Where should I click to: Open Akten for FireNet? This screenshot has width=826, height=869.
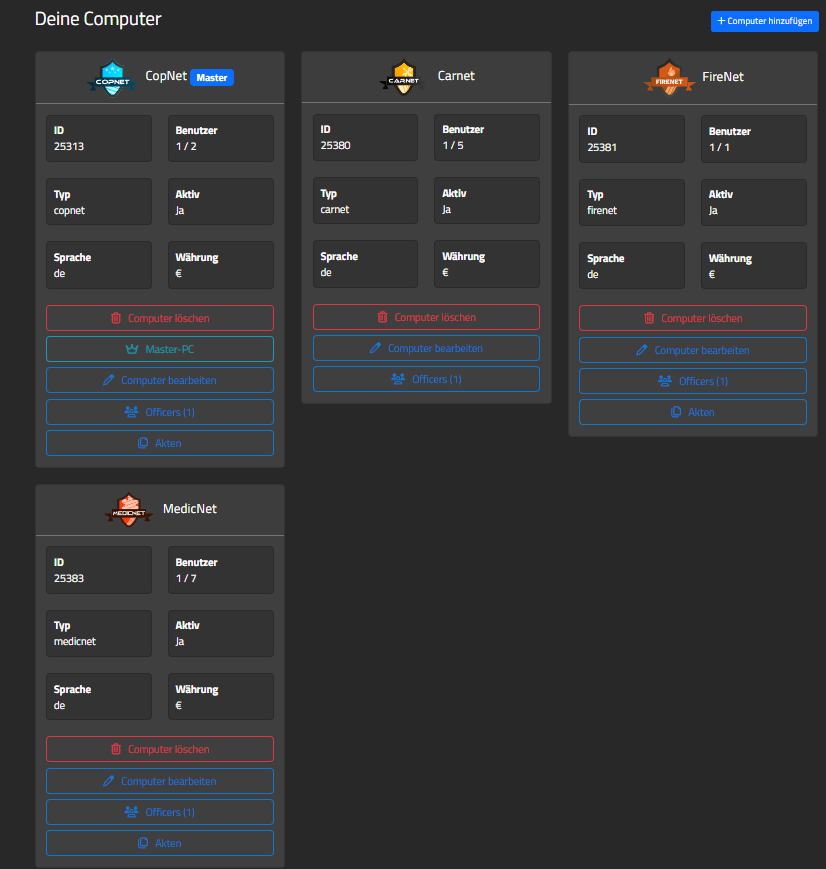[x=693, y=412]
